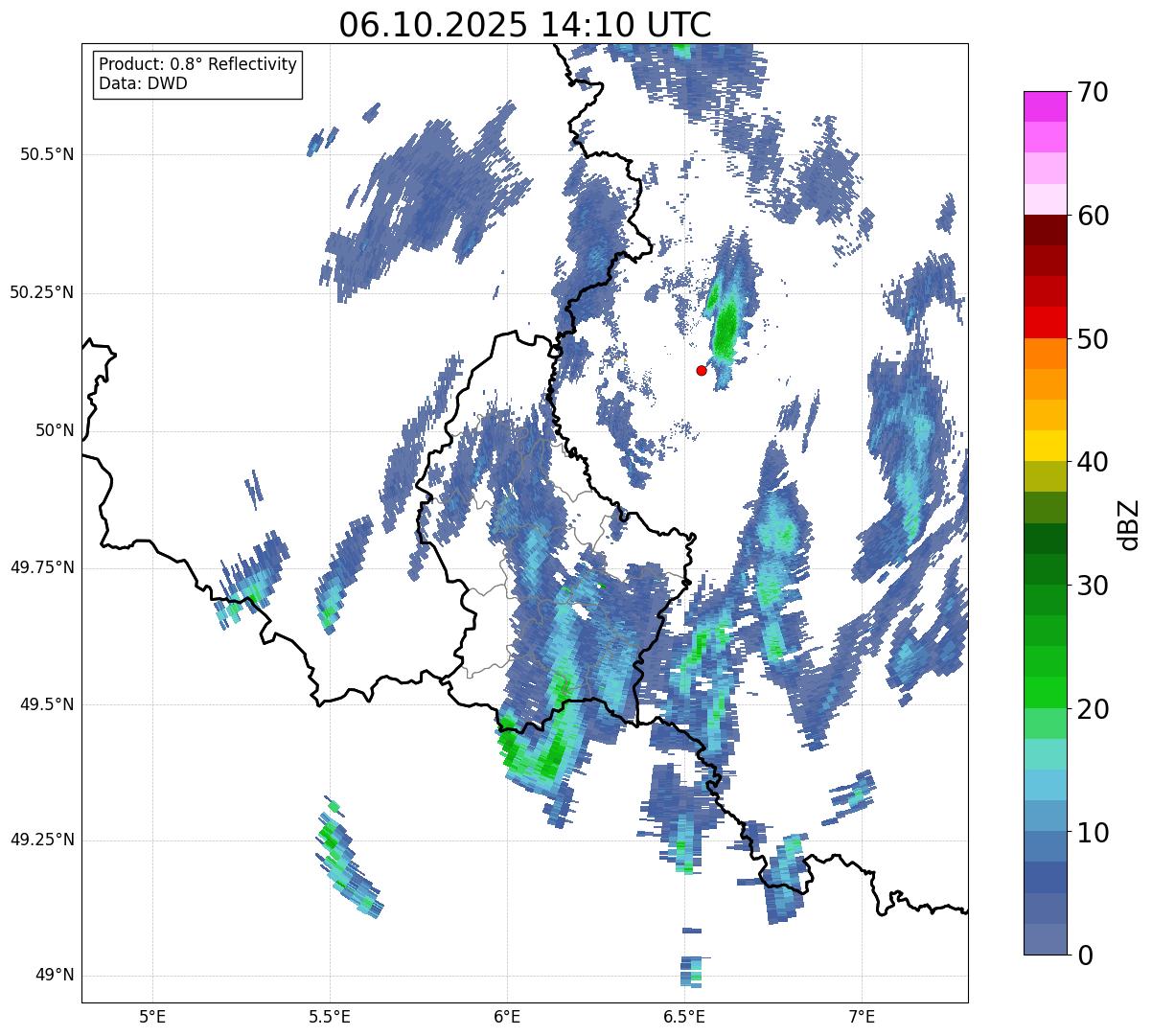1152x1036 pixels.
Task: Click the "Data: DWD" label
Action: (x=144, y=83)
